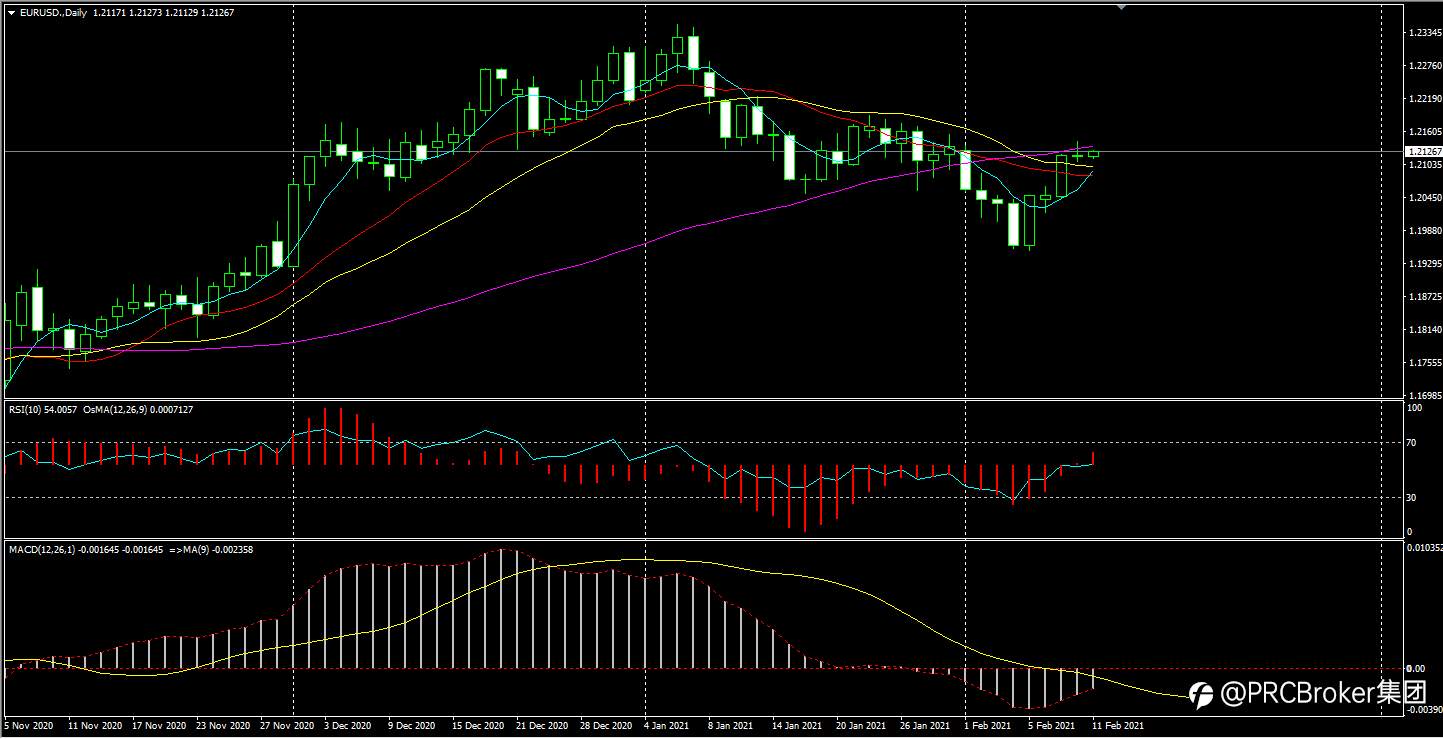Click the 1 Feb 2021 date label
The width and height of the screenshot is (1443, 739).
987,725
